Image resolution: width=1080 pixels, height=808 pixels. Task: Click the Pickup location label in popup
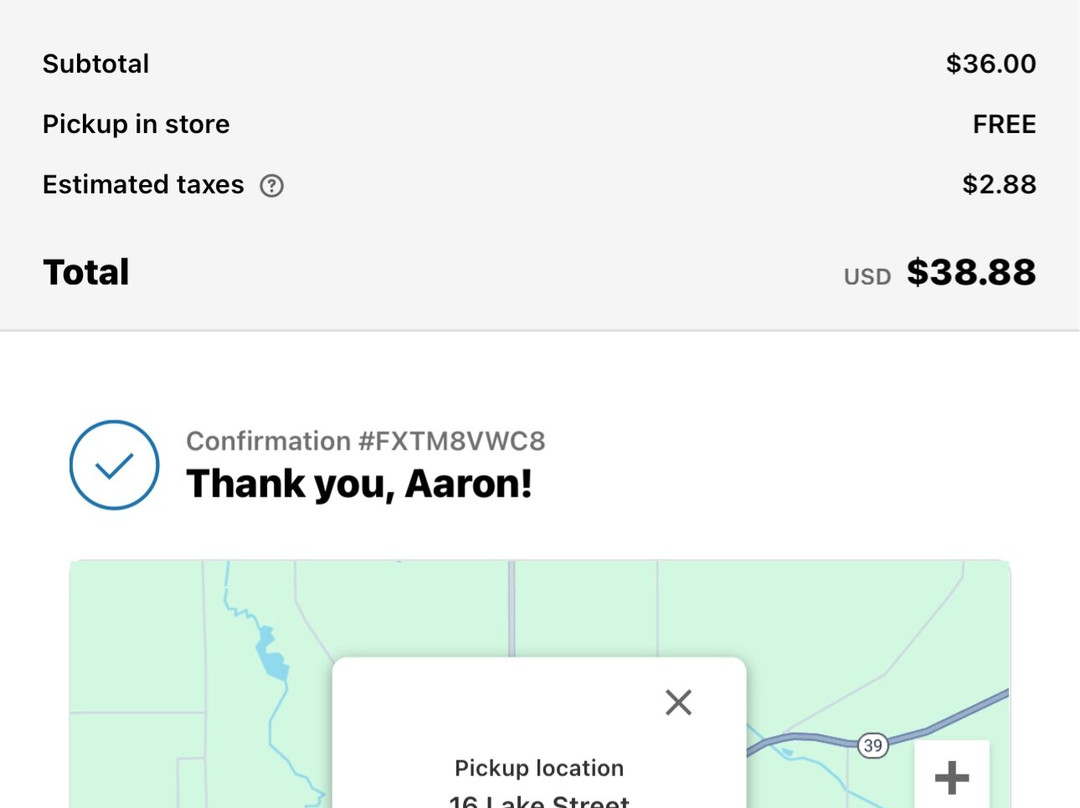[x=539, y=768]
